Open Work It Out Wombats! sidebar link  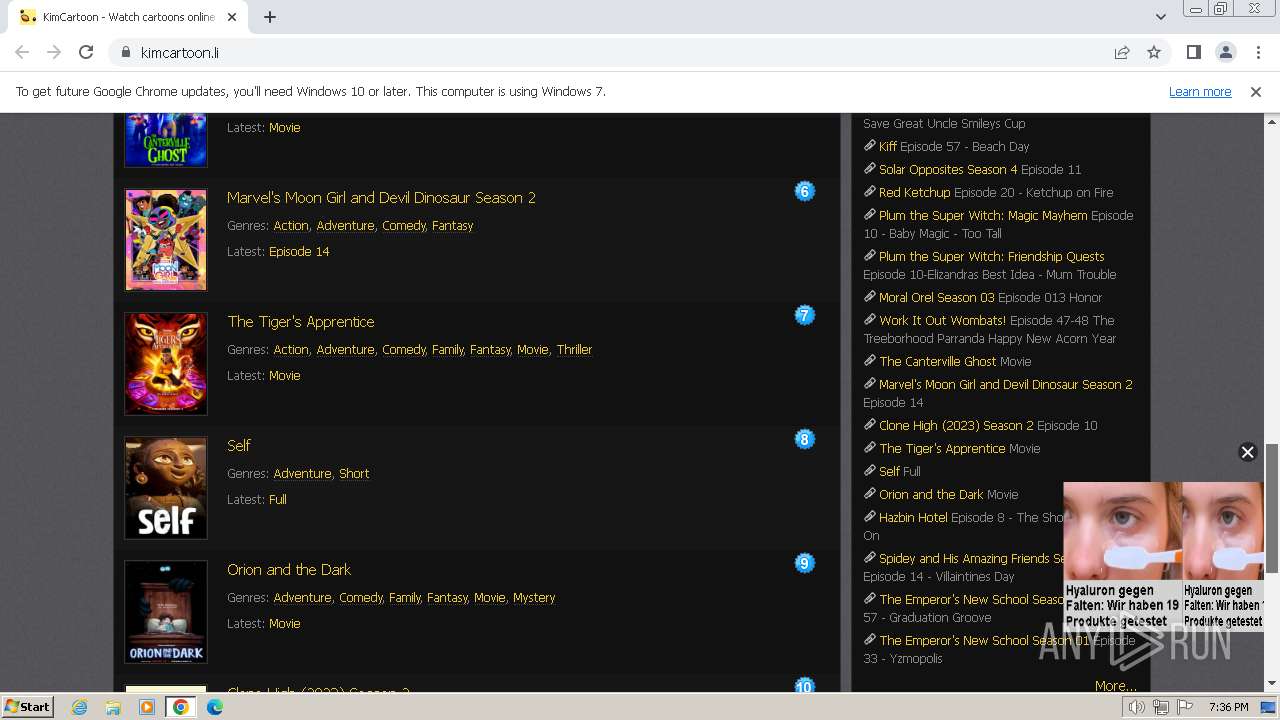942,320
